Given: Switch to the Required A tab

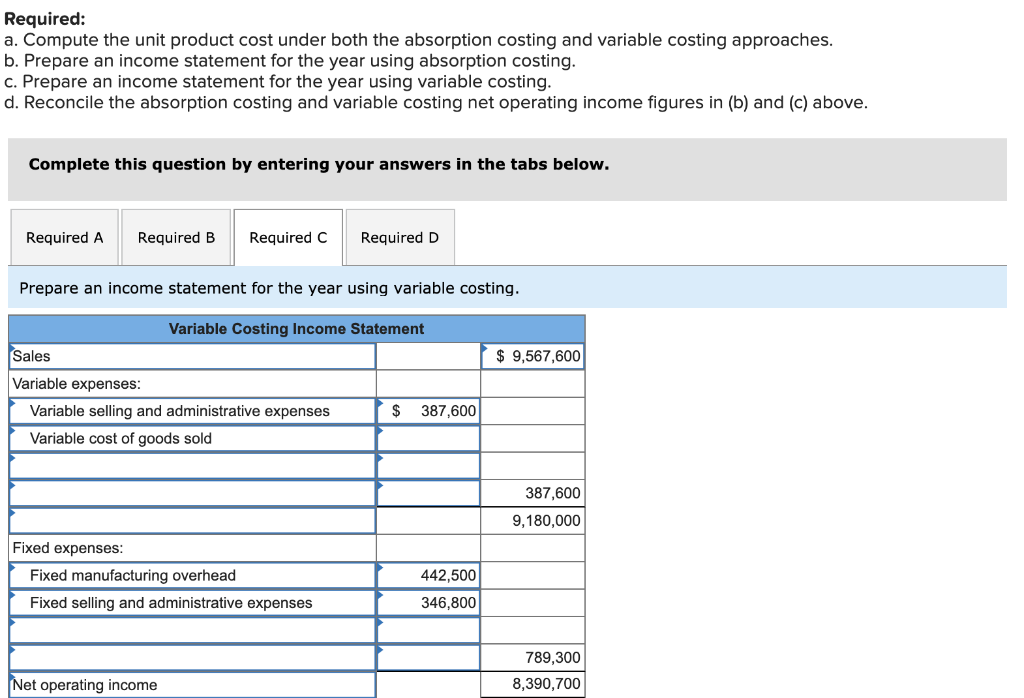Looking at the screenshot, I should tap(63, 237).
